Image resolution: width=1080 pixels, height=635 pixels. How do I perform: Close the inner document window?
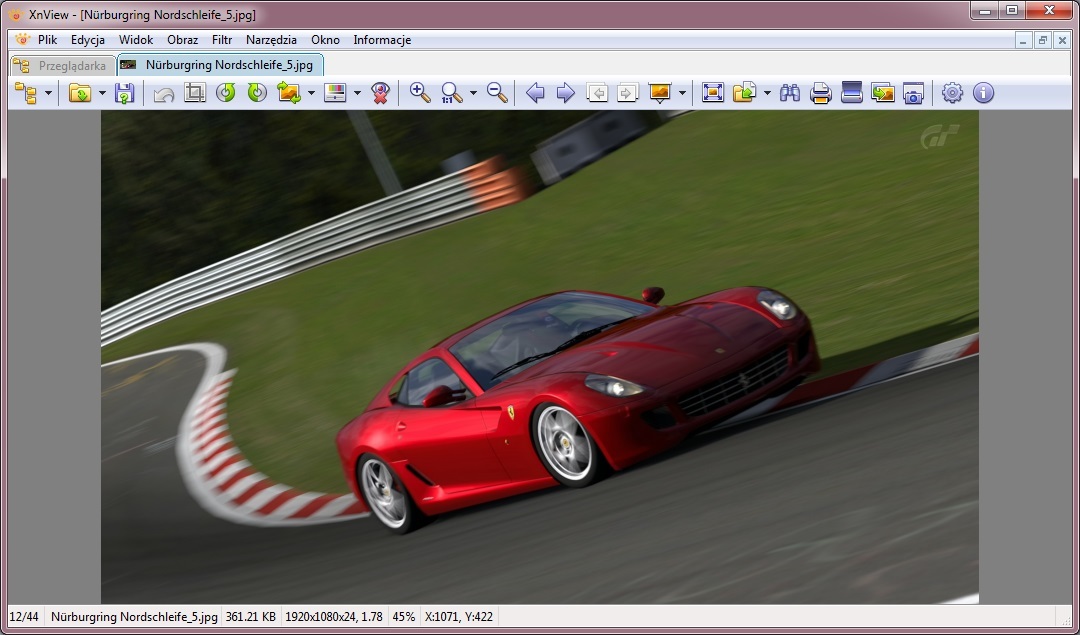[1062, 41]
